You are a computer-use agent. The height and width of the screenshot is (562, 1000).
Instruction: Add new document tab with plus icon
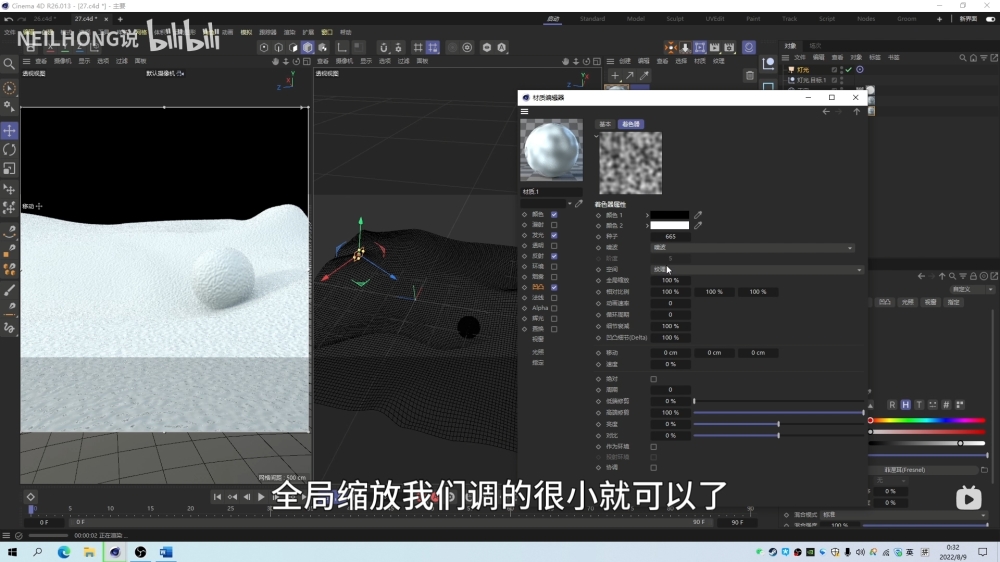[x=120, y=19]
